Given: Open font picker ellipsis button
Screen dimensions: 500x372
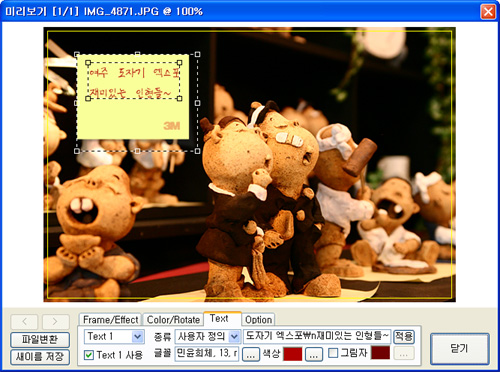Looking at the screenshot, I should pyautogui.click(x=251, y=354).
